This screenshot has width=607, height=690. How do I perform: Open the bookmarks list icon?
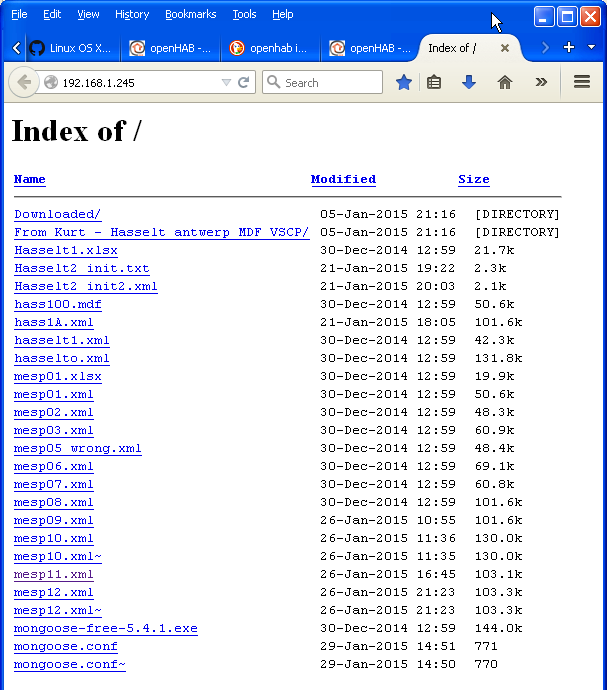434,83
